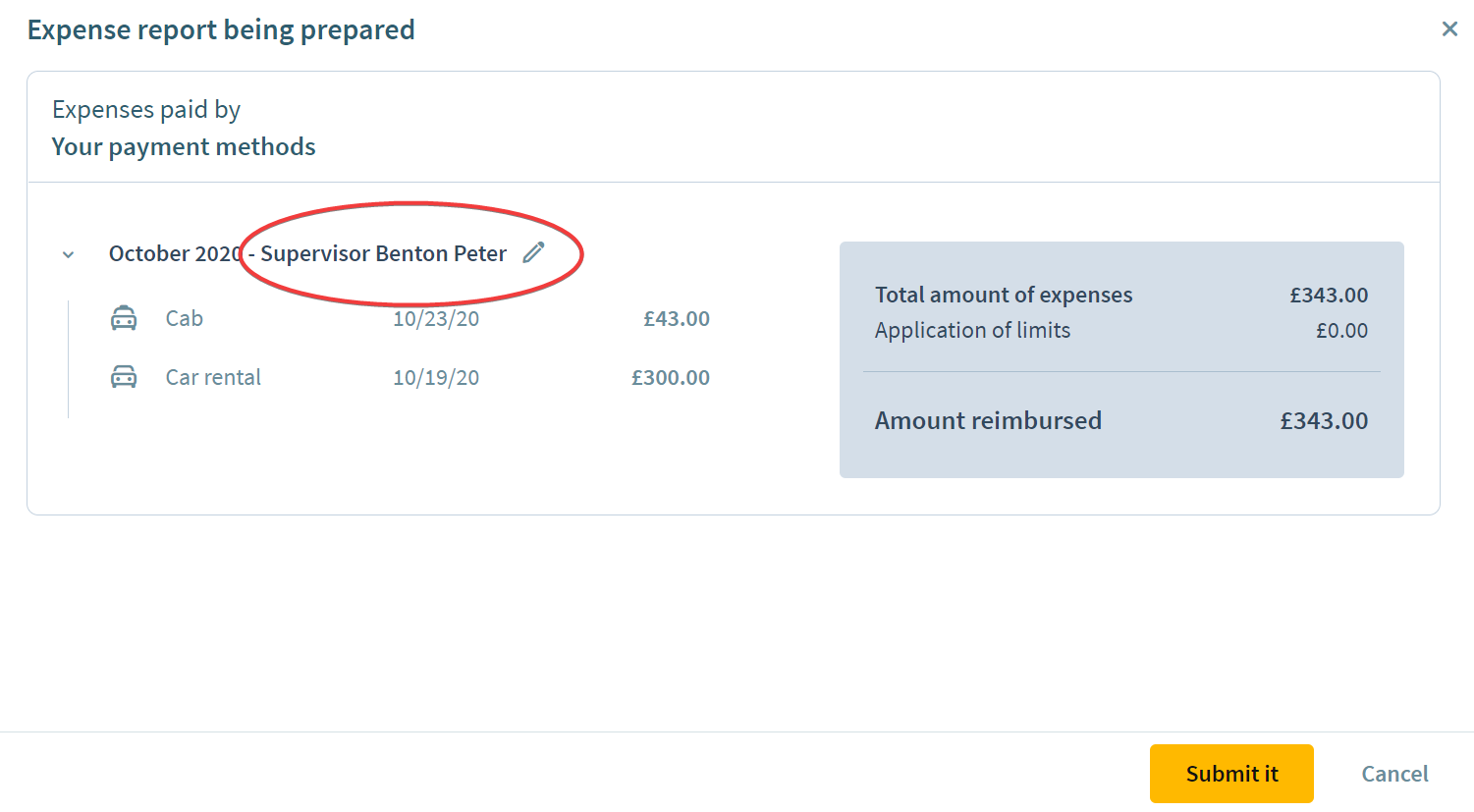Click the Amount reimbursed label
The width and height of the screenshot is (1474, 812).
[988, 420]
